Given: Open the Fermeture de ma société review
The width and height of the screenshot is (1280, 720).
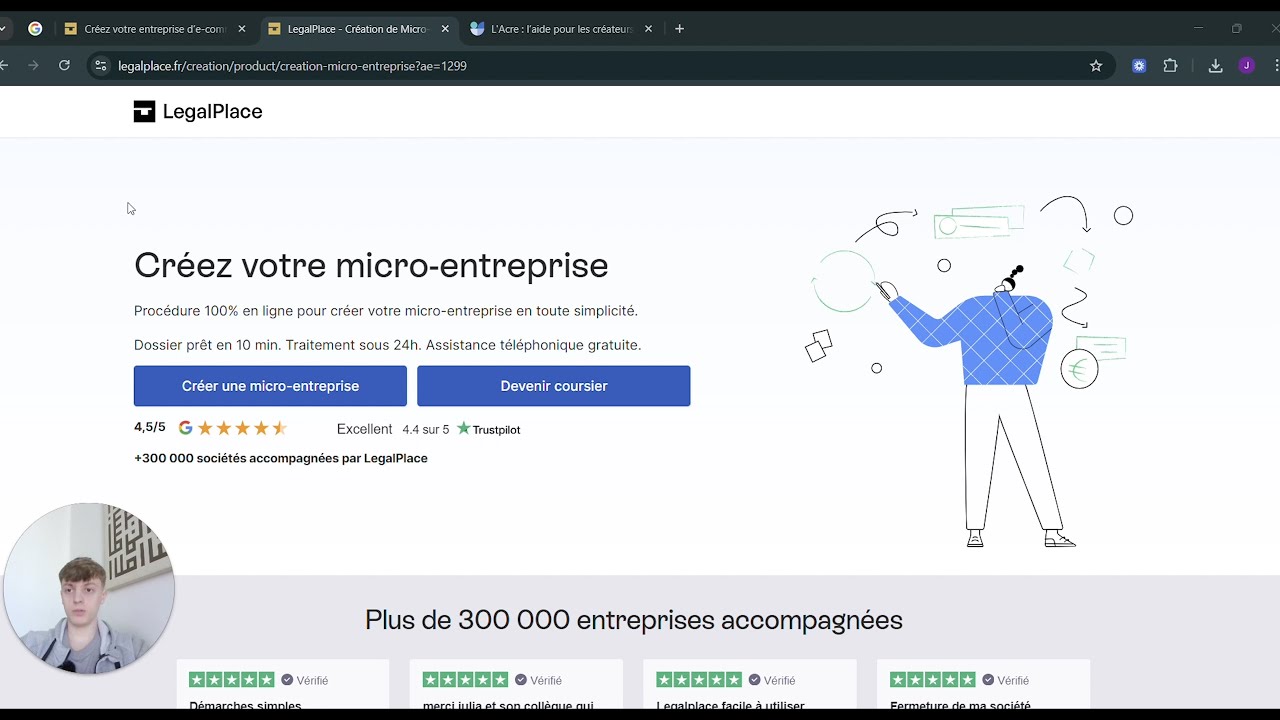Looking at the screenshot, I should click(x=983, y=685).
